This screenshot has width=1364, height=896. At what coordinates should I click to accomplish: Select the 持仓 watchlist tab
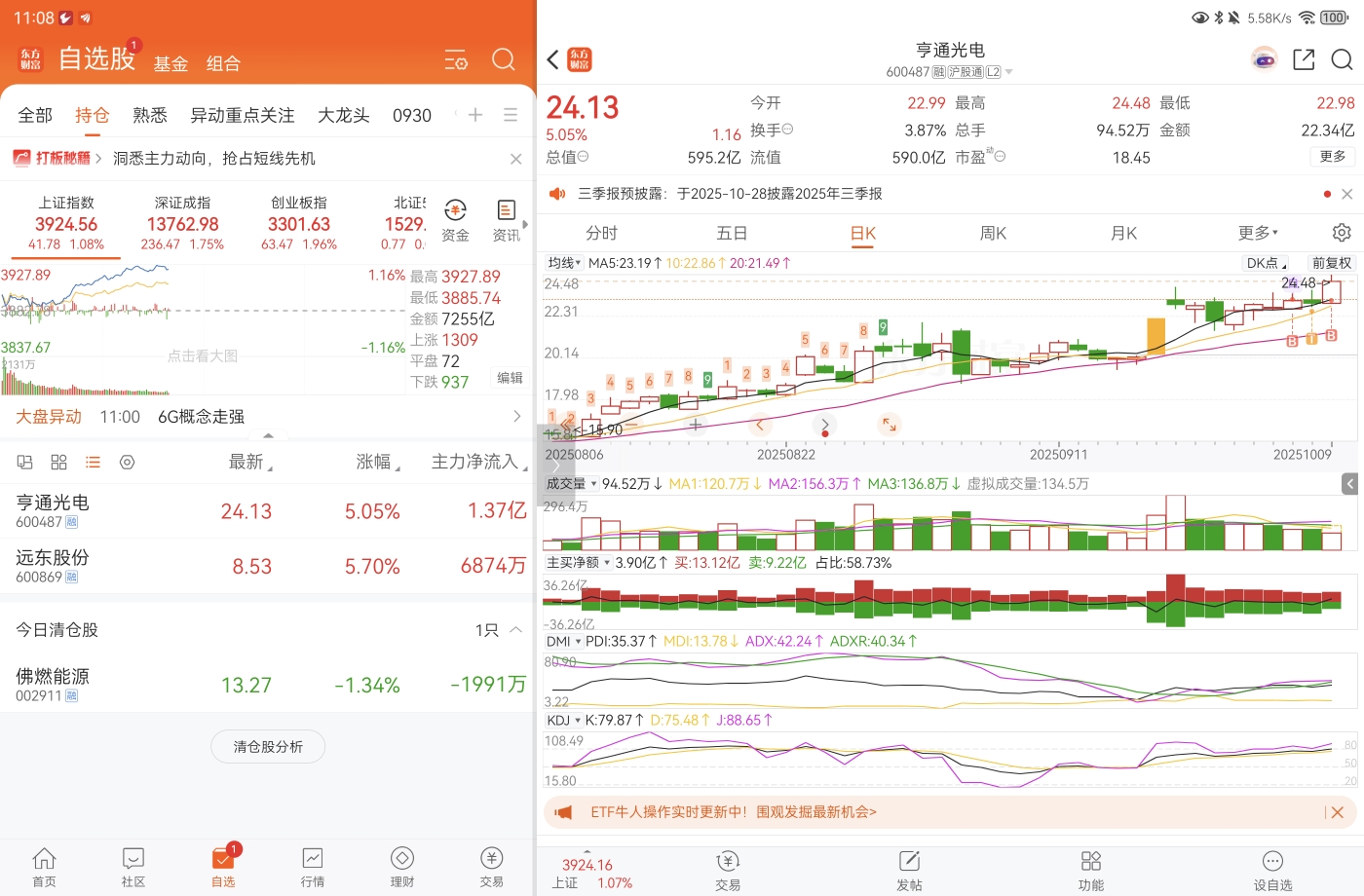coord(93,115)
